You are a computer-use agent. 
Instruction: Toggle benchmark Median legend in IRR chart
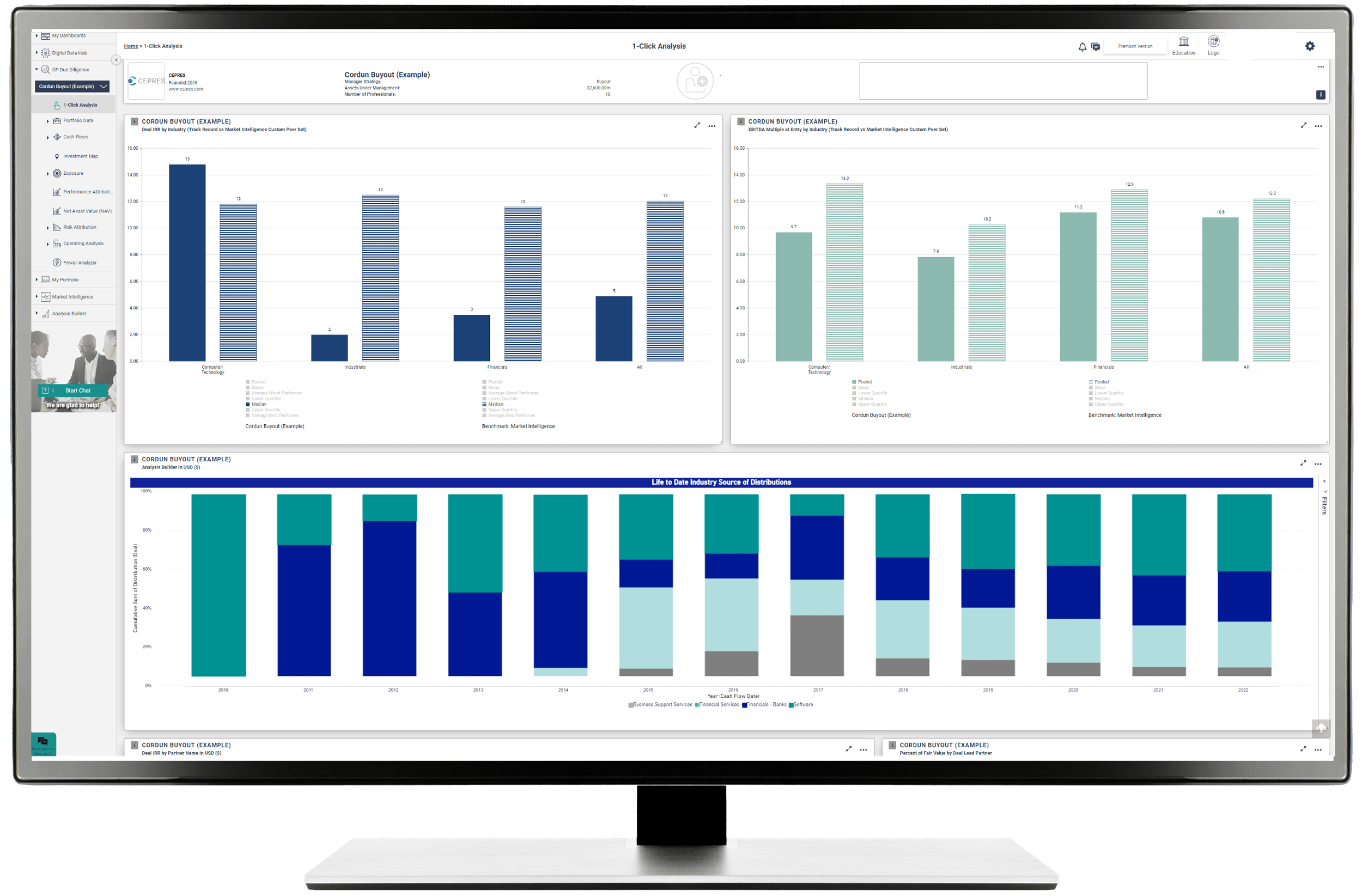(493, 404)
